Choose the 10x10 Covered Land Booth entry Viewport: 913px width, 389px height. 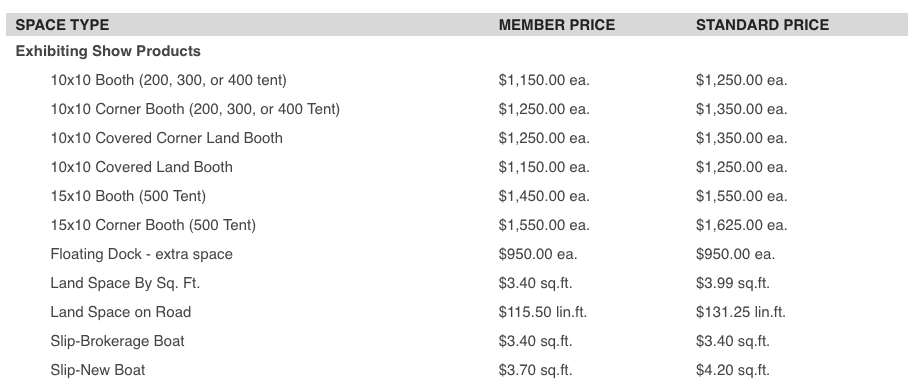pyautogui.click(x=141, y=167)
